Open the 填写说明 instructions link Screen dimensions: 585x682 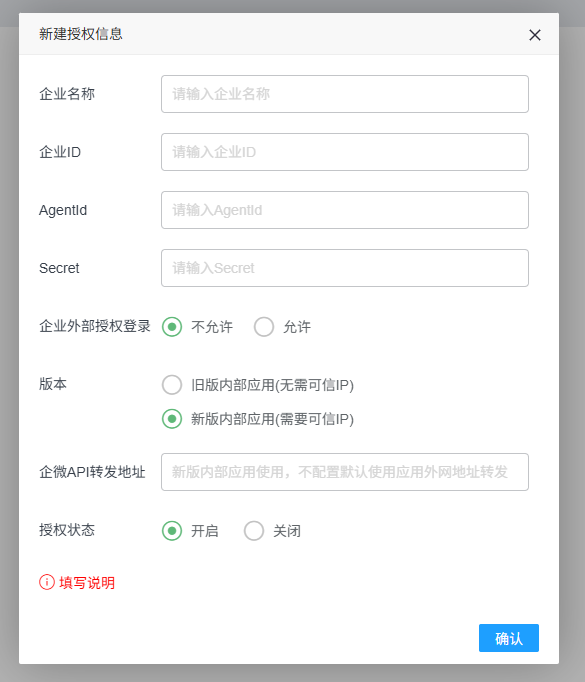[x=87, y=582]
